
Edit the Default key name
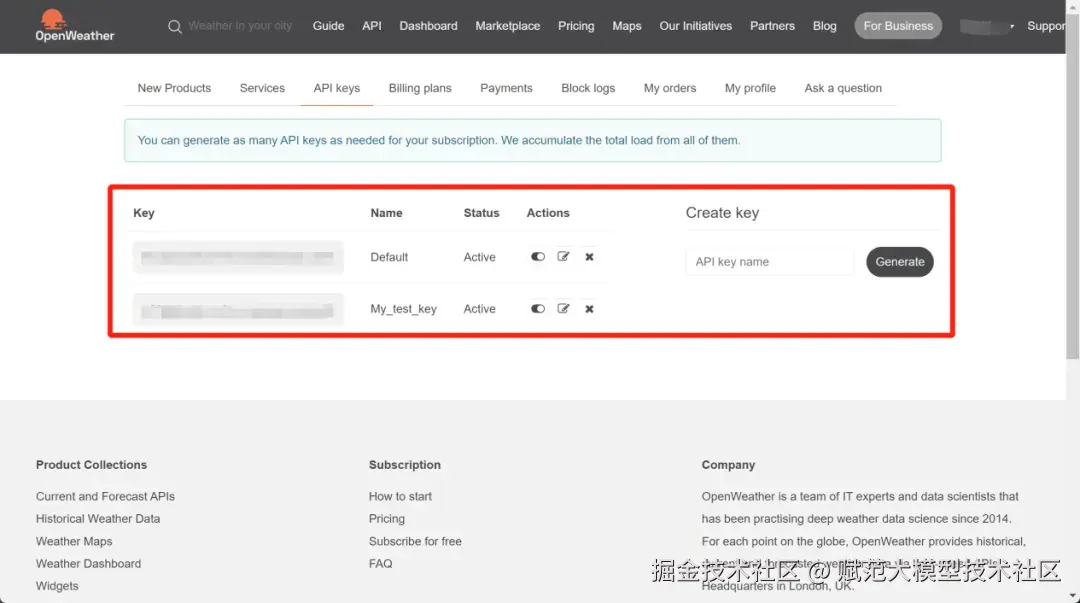pos(563,256)
